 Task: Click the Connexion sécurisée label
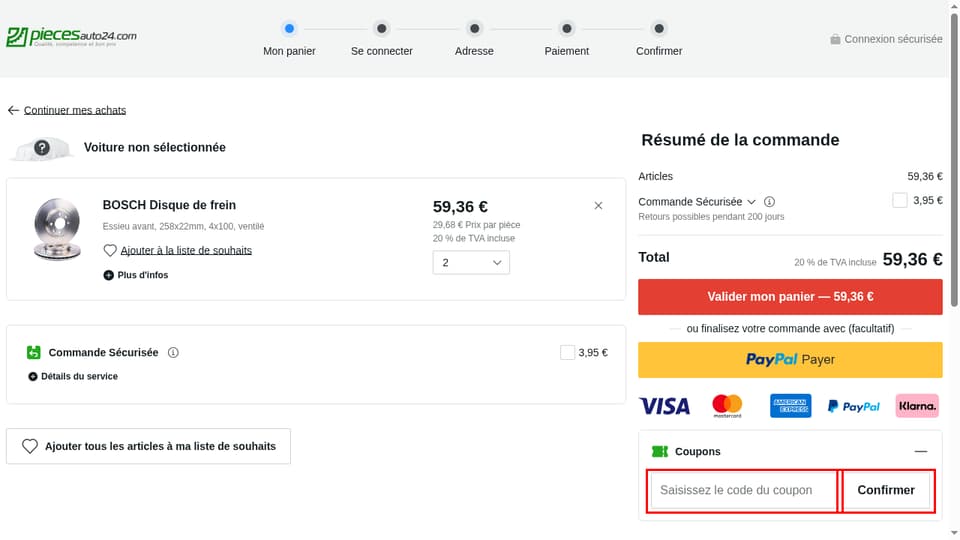(x=893, y=39)
